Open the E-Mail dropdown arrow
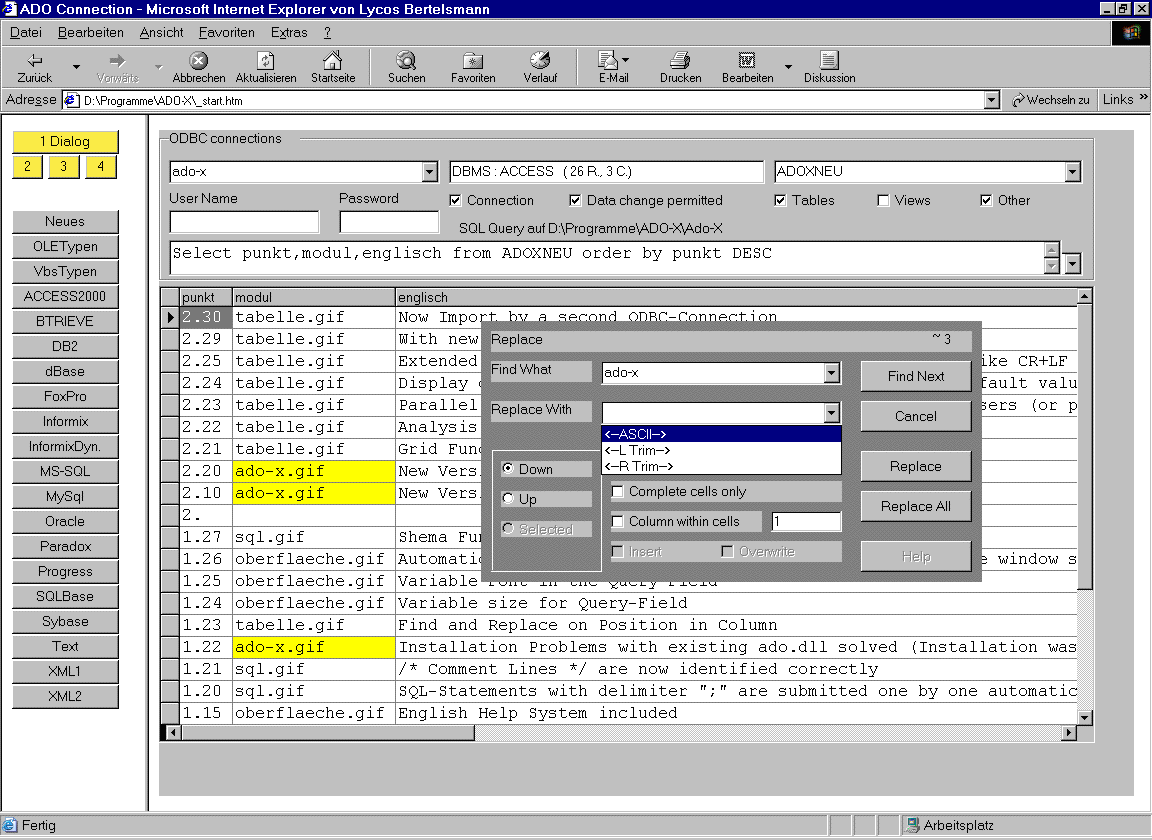 [625, 60]
